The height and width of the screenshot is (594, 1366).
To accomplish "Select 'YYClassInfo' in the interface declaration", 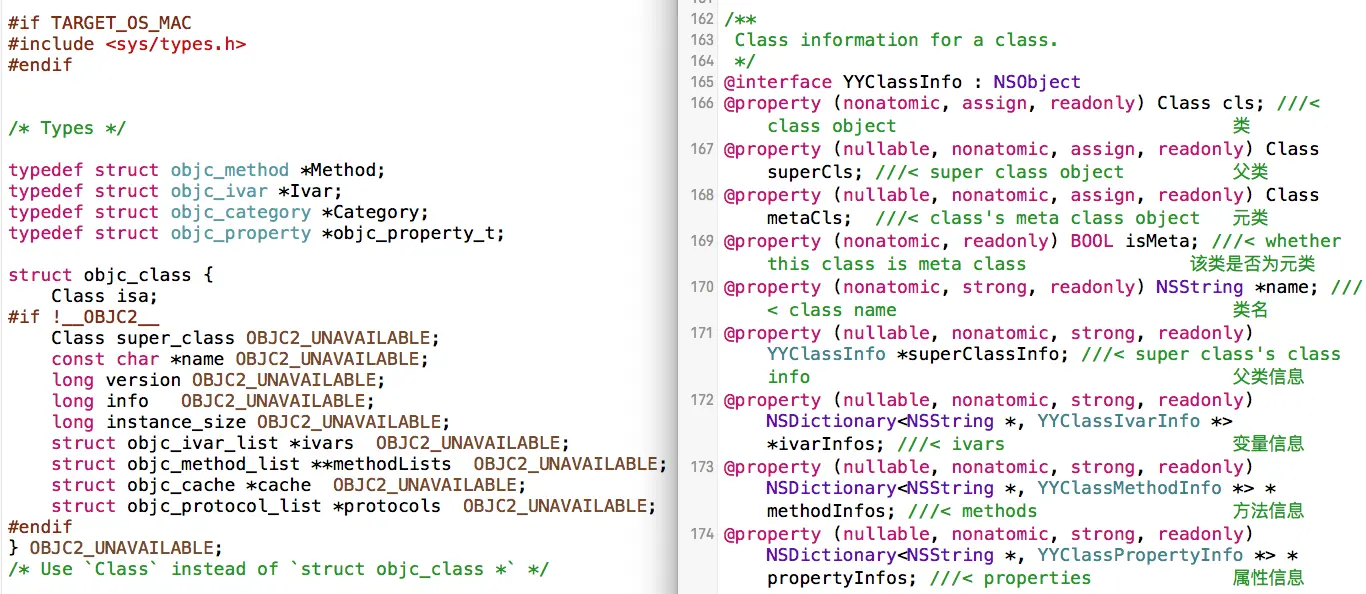I will [902, 82].
